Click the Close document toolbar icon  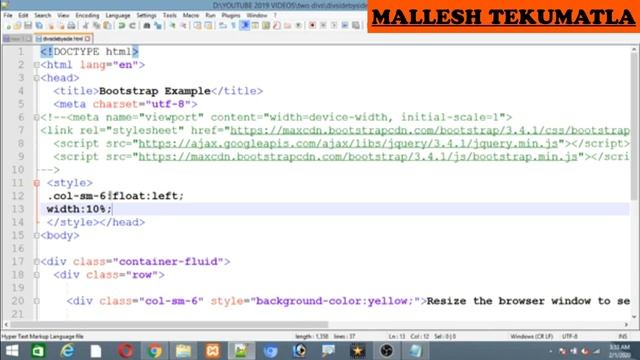[x=51, y=26]
